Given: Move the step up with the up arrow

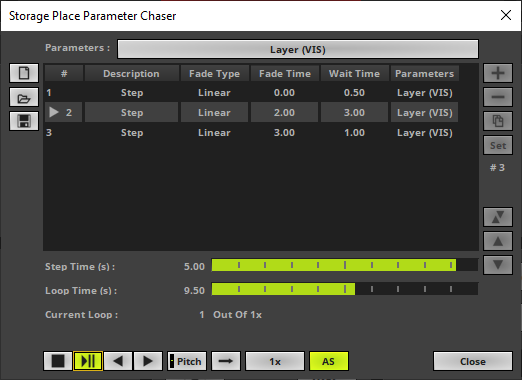Looking at the screenshot, I should coord(498,241).
